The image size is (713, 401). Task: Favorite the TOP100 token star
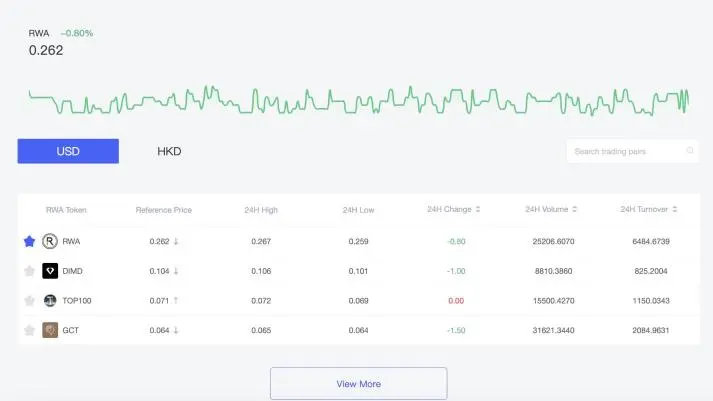coord(29,300)
